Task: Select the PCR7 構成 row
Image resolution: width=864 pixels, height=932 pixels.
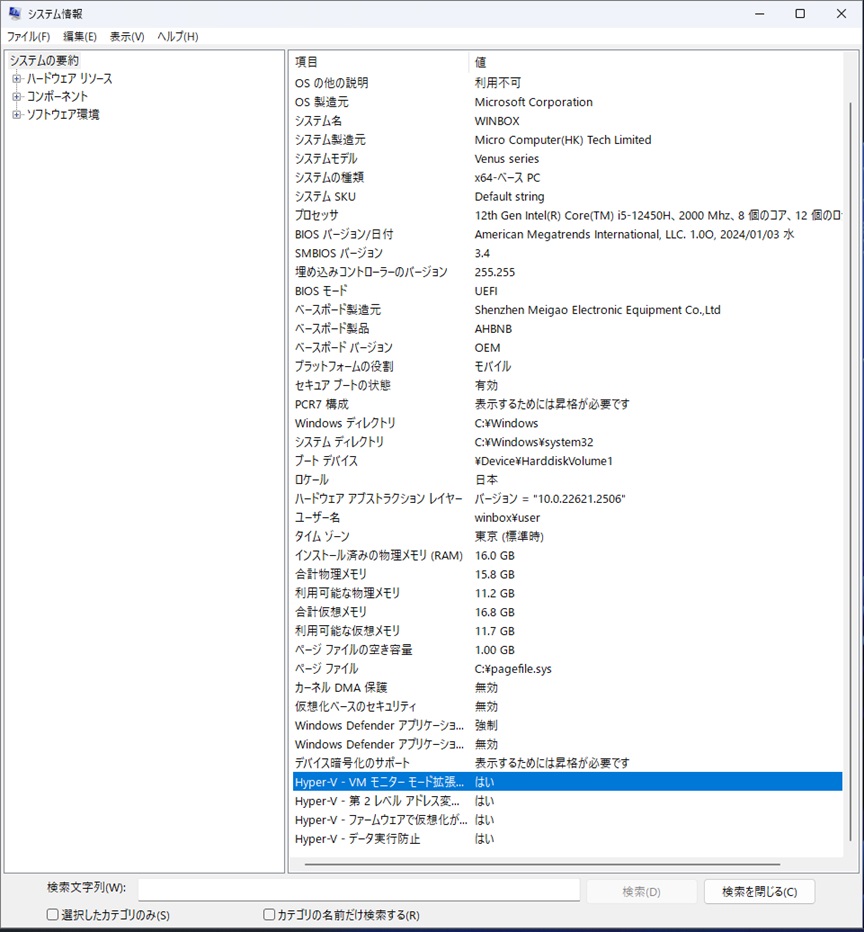Action: pos(567,404)
